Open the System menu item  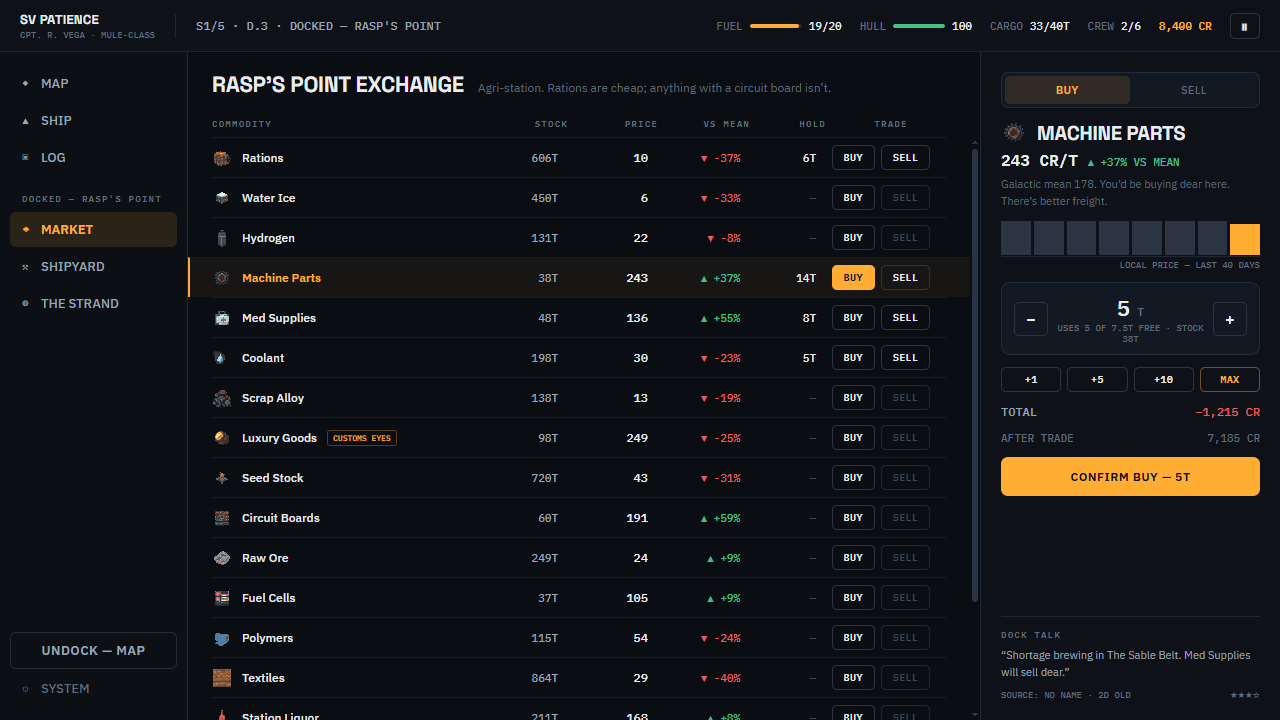point(93,688)
